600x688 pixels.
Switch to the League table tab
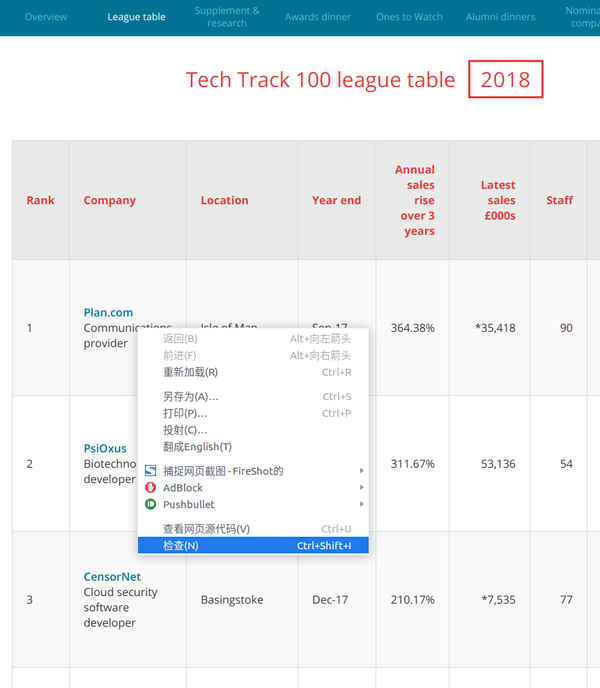[137, 17]
